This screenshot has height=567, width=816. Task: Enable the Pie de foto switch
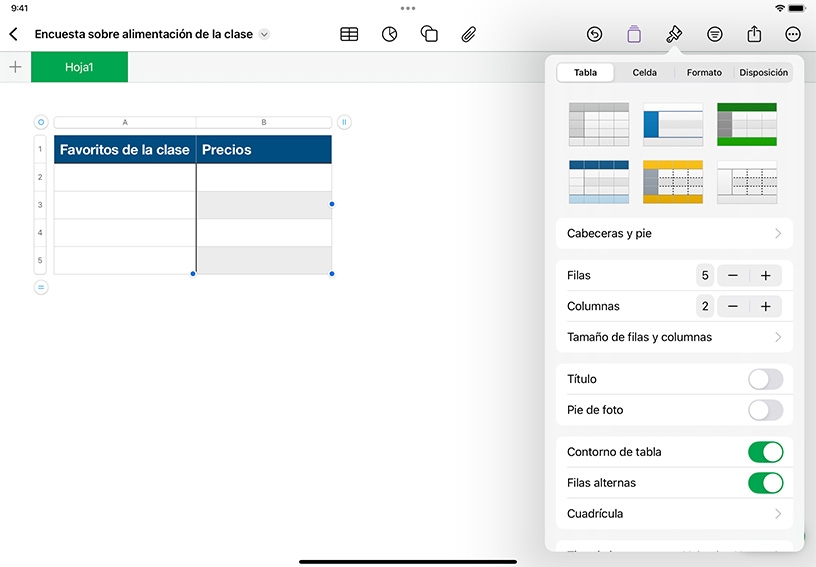click(x=766, y=410)
